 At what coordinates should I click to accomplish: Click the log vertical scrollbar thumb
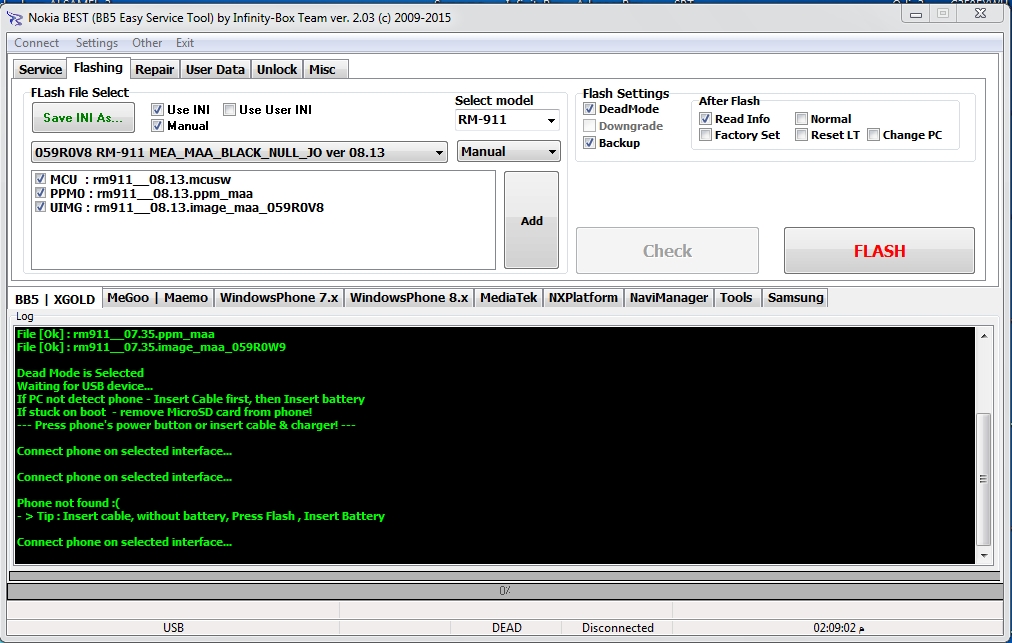(984, 479)
